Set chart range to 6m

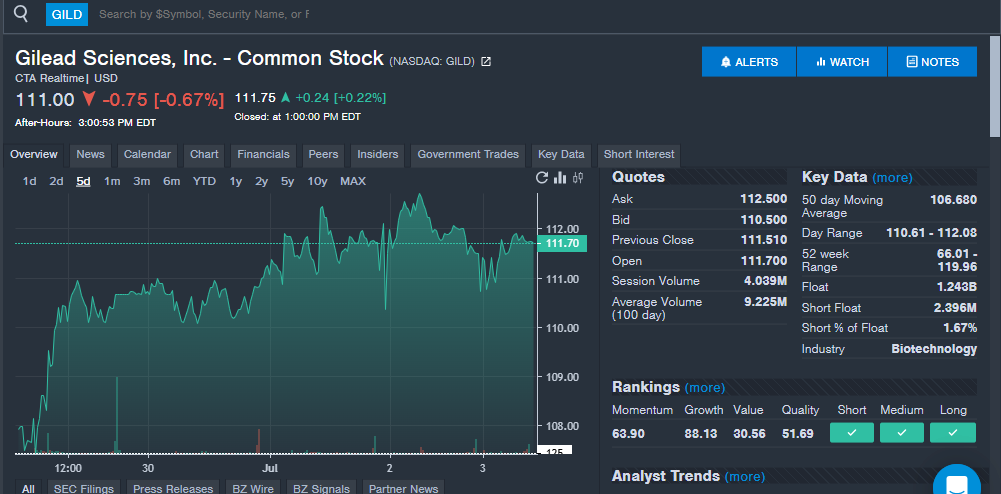pyautogui.click(x=171, y=181)
